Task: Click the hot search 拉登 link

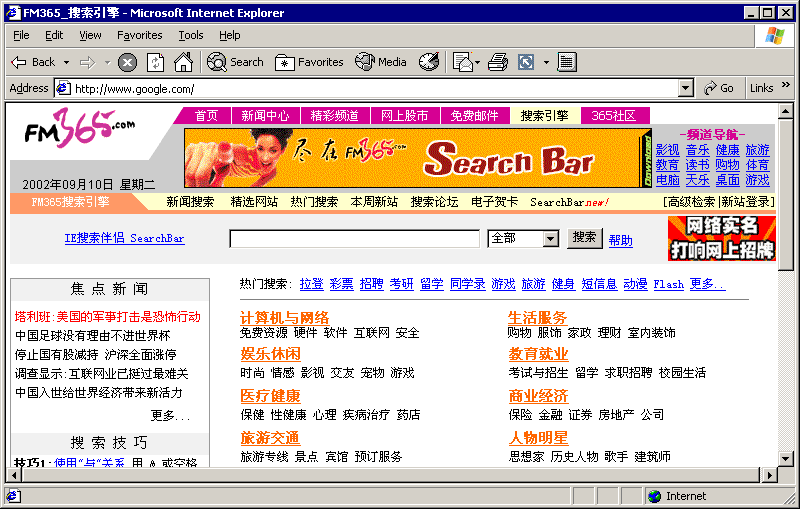Action: pyautogui.click(x=311, y=284)
